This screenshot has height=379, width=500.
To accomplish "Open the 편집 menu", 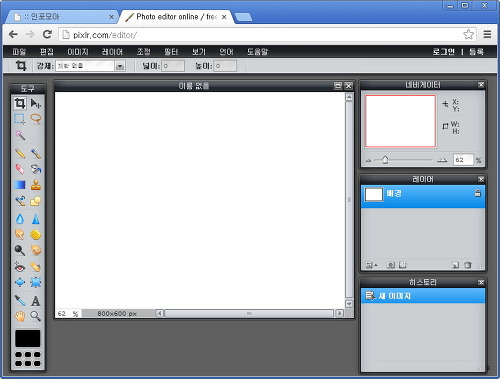I will 47,52.
